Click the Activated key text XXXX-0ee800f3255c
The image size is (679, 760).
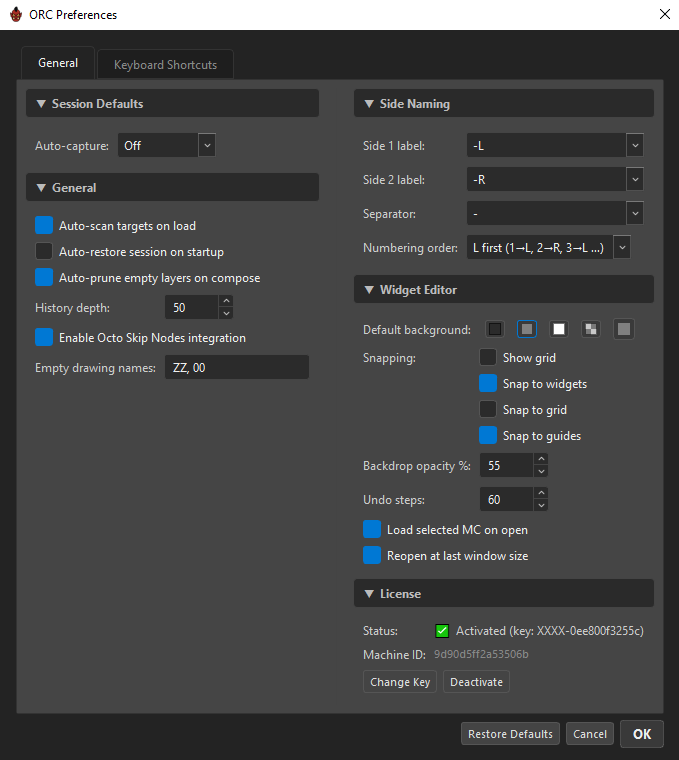pos(589,631)
